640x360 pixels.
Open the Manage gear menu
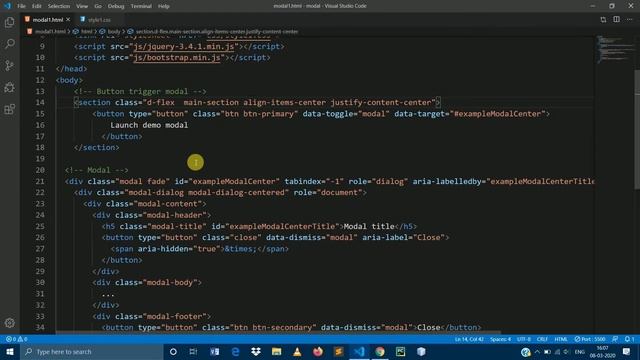(9, 323)
